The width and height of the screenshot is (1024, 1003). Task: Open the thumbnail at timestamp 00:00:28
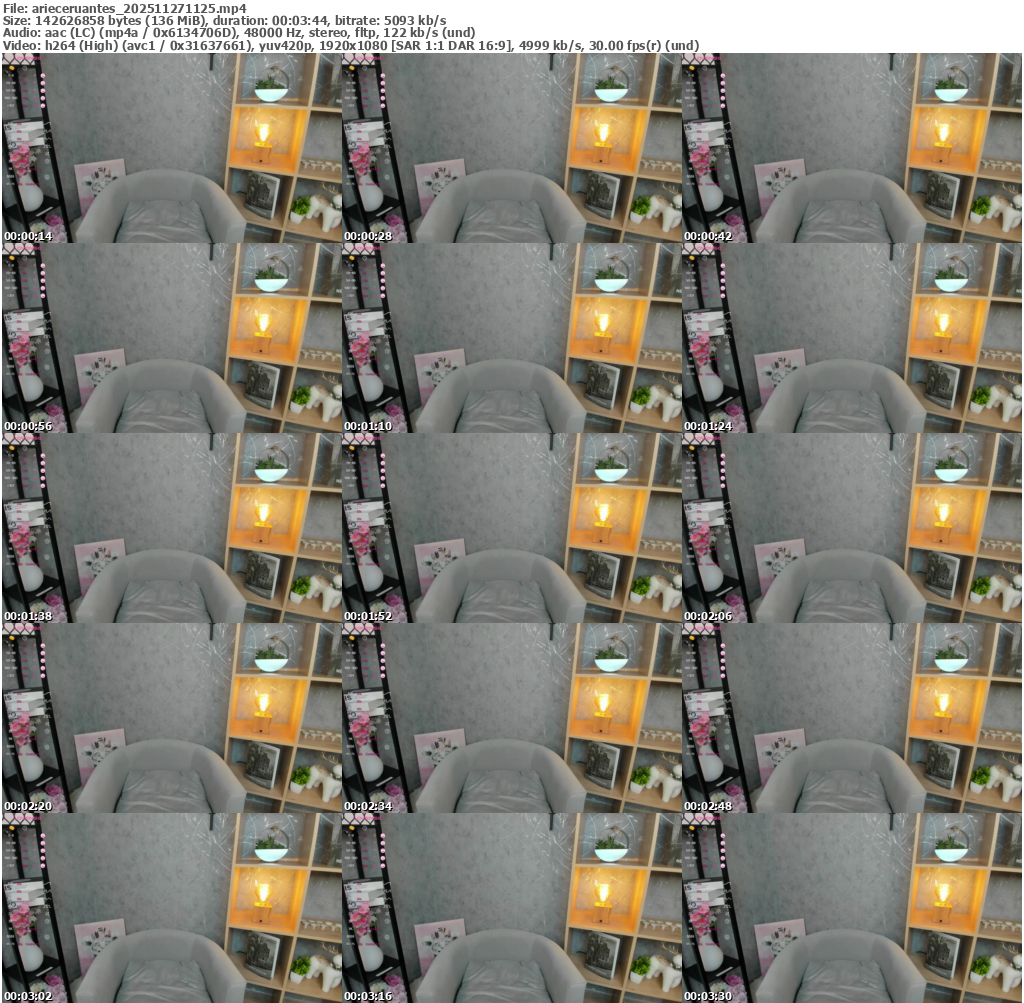pyautogui.click(x=512, y=148)
